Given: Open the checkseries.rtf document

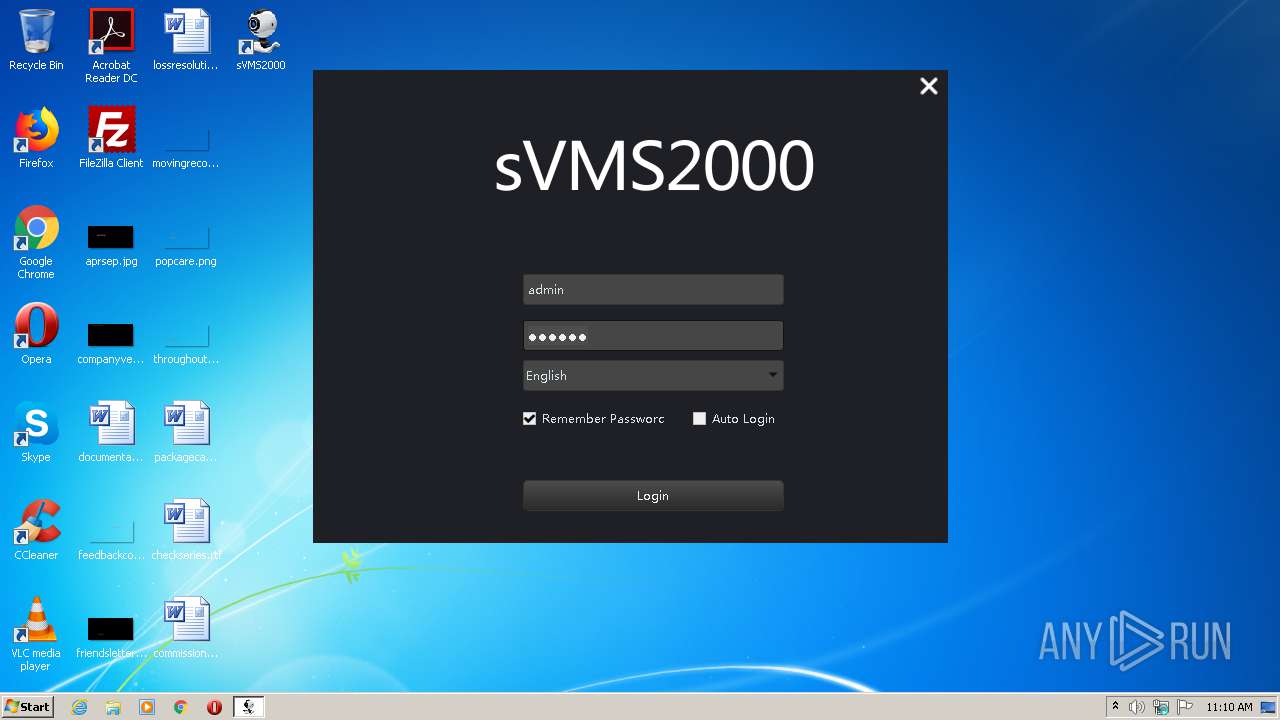Looking at the screenshot, I should [186, 530].
